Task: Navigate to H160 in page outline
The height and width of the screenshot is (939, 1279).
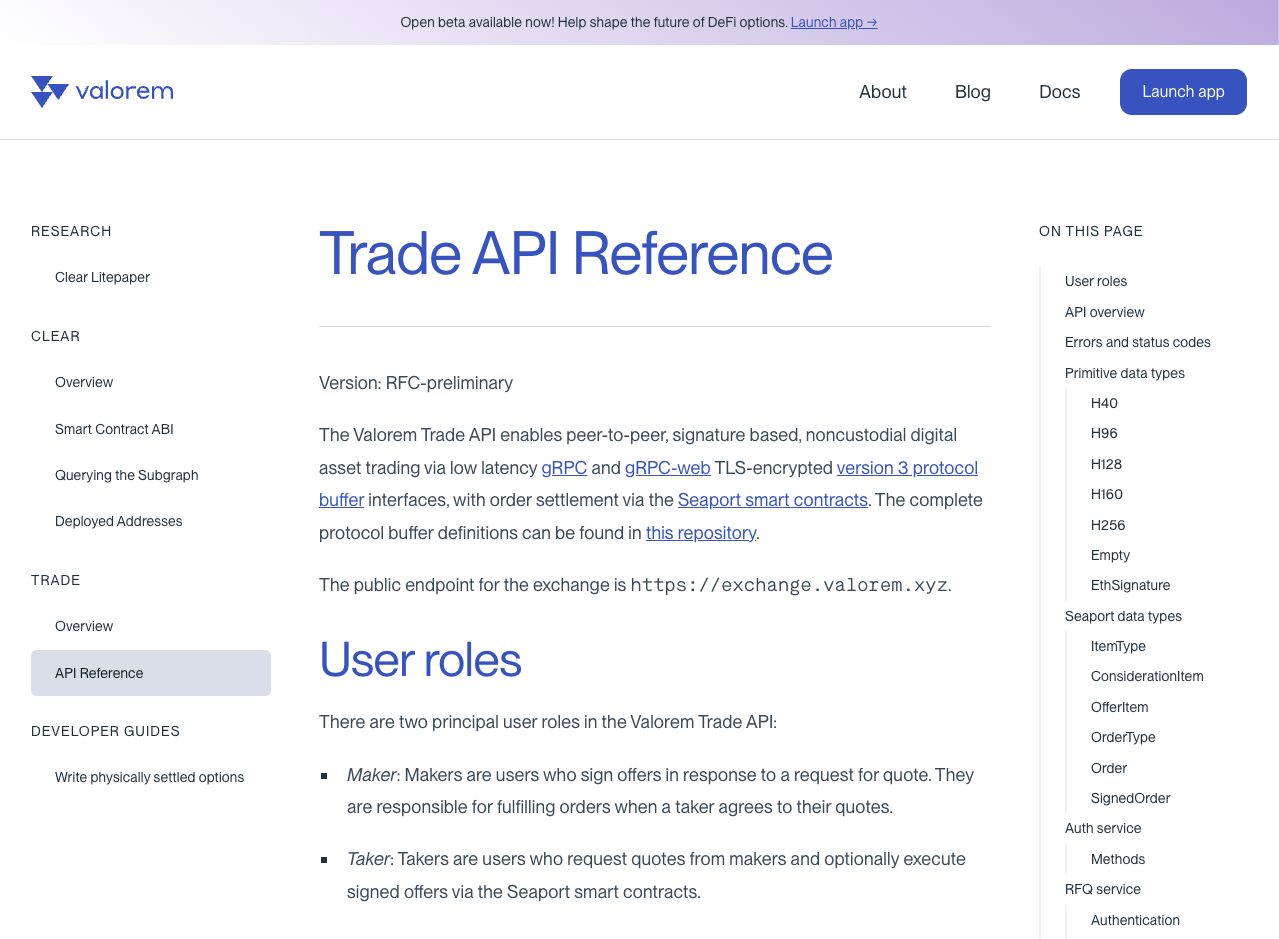Action: pyautogui.click(x=1107, y=494)
